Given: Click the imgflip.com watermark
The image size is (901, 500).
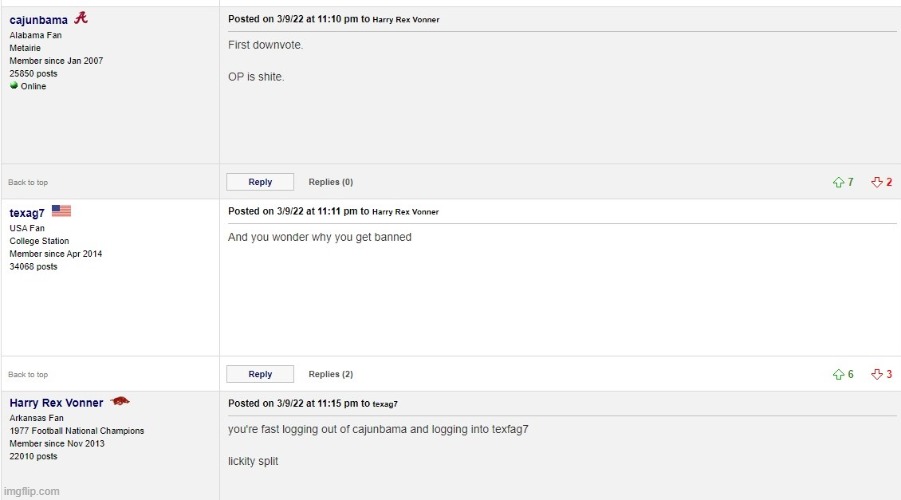Looking at the screenshot, I should (32, 491).
